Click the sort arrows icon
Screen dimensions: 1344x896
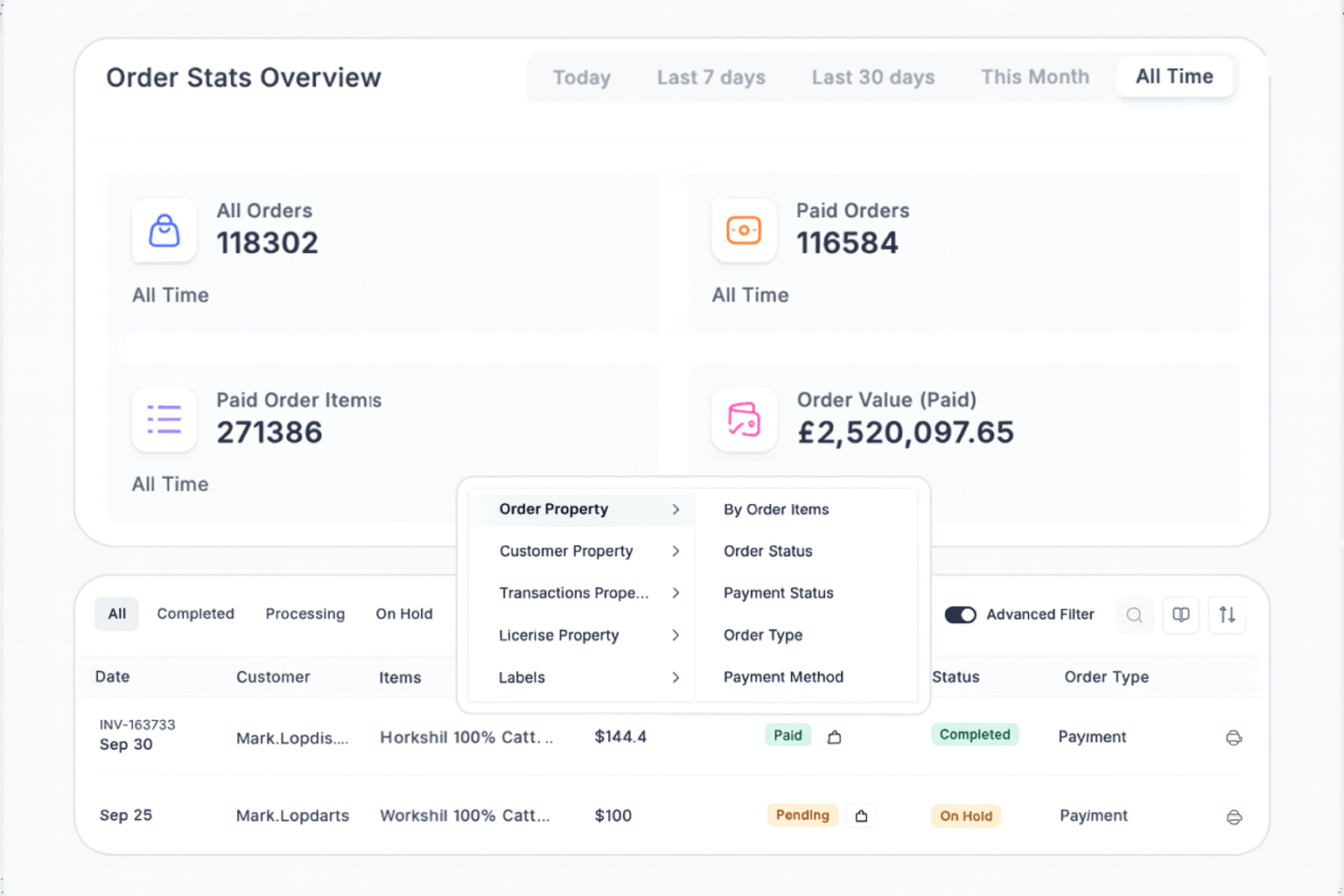1227,615
